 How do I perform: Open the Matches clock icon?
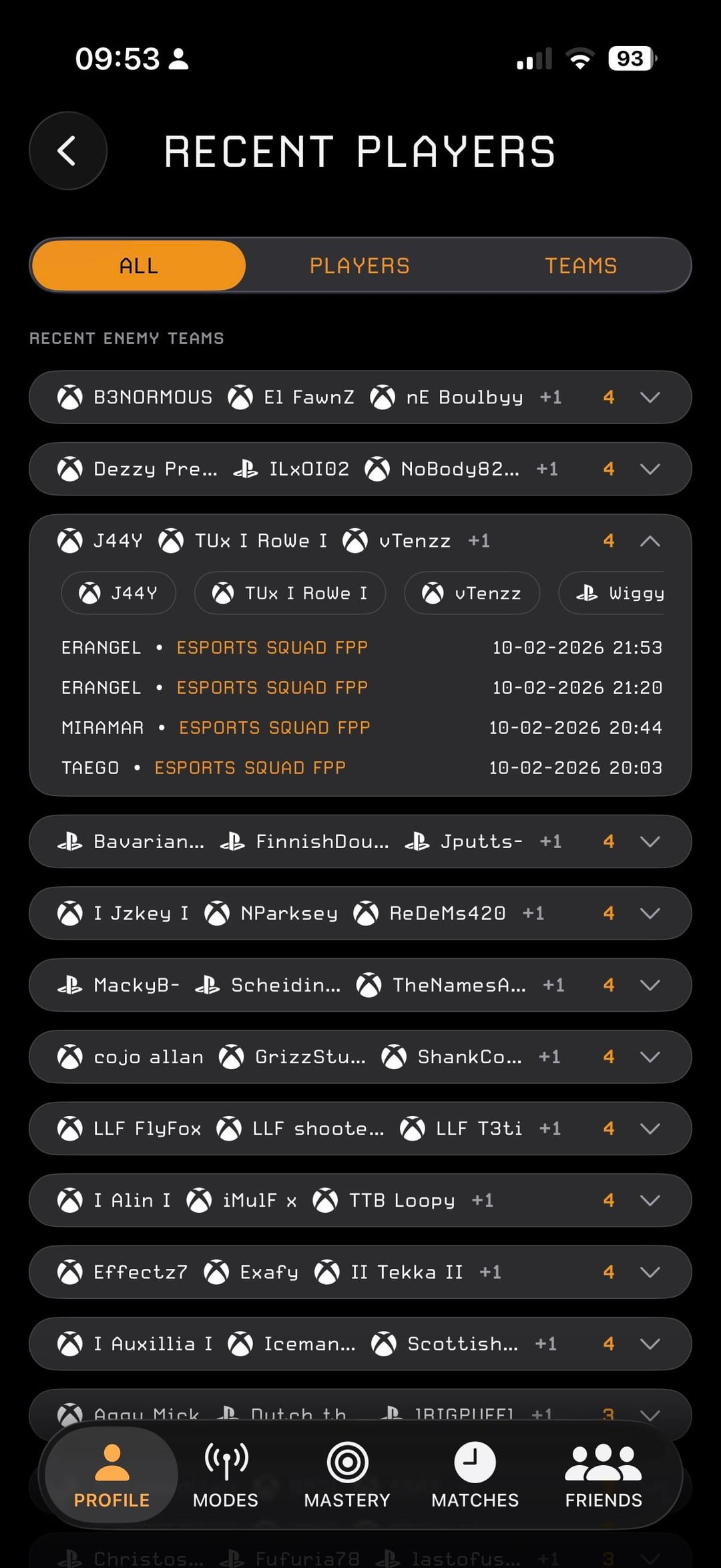[x=475, y=1462]
